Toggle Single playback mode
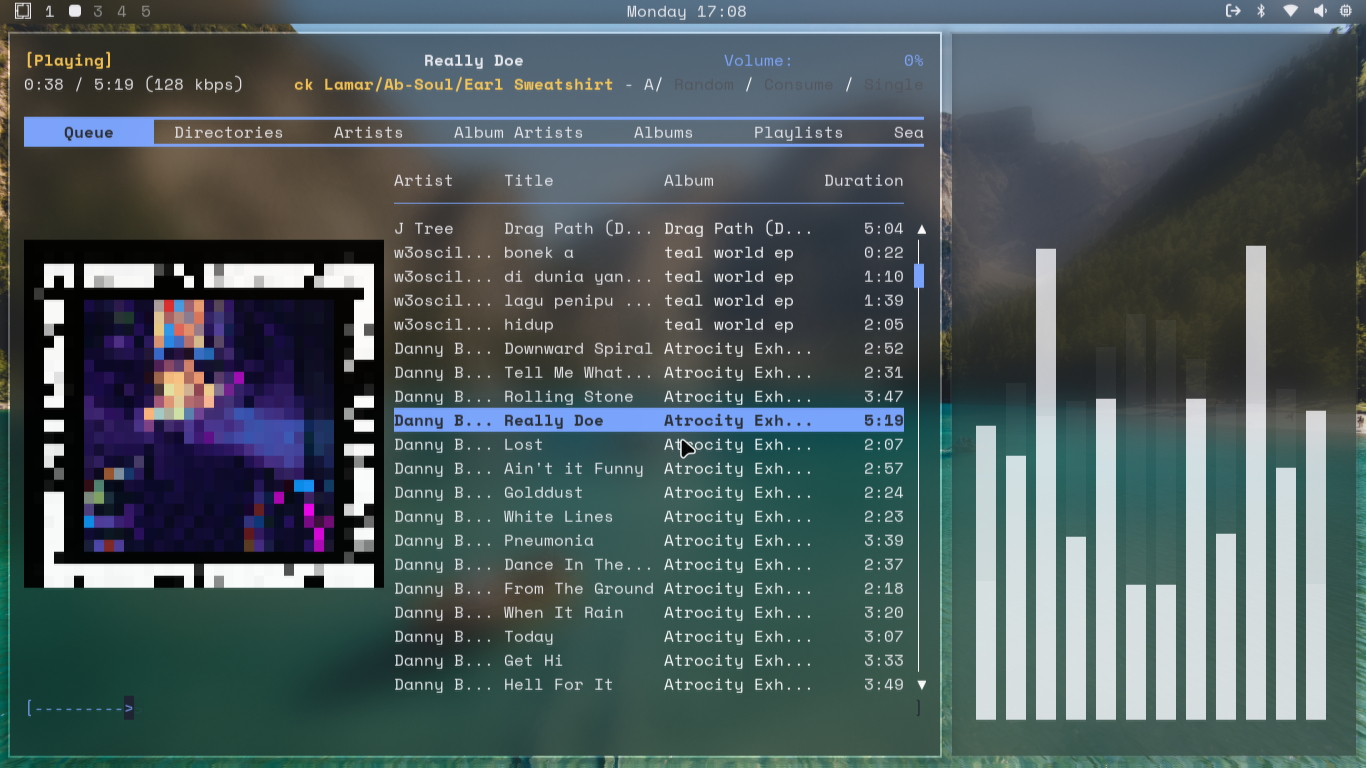The image size is (1367, 769). [894, 85]
